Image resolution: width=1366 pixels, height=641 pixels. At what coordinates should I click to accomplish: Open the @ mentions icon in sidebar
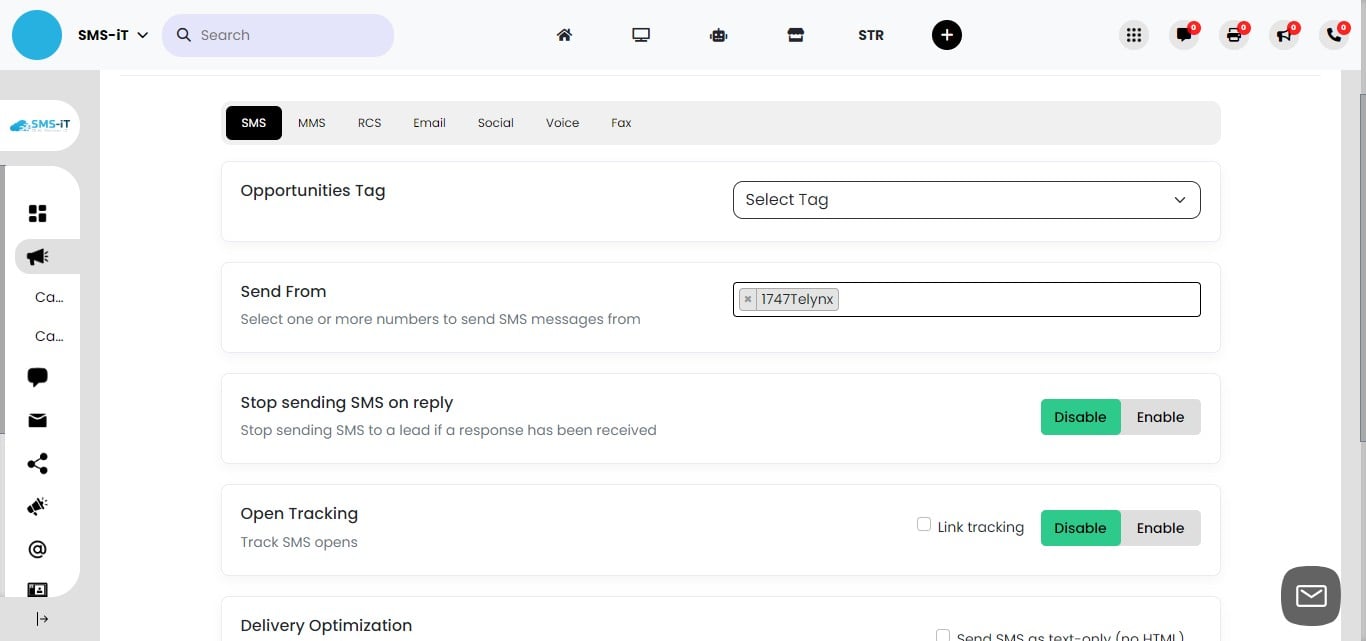point(37,548)
